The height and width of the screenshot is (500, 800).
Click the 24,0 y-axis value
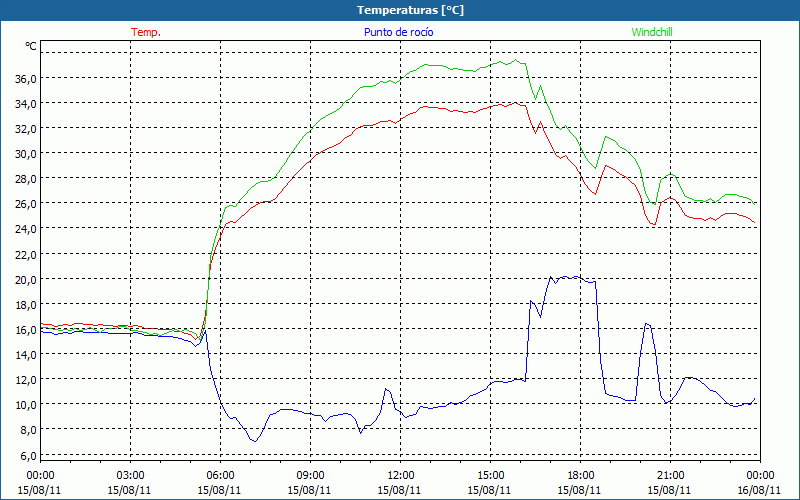(26, 229)
